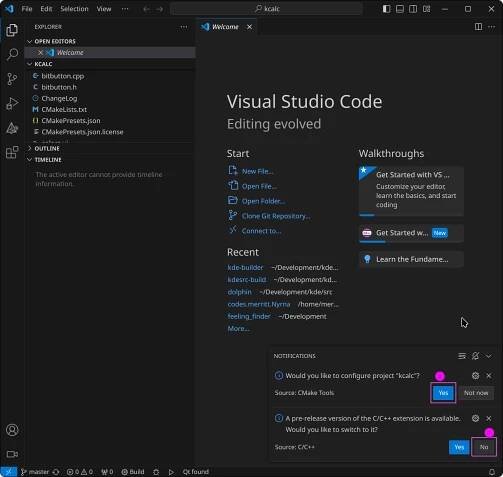Select the Welcome editor tab
Image resolution: width=503 pixels, height=477 pixels.
click(227, 27)
